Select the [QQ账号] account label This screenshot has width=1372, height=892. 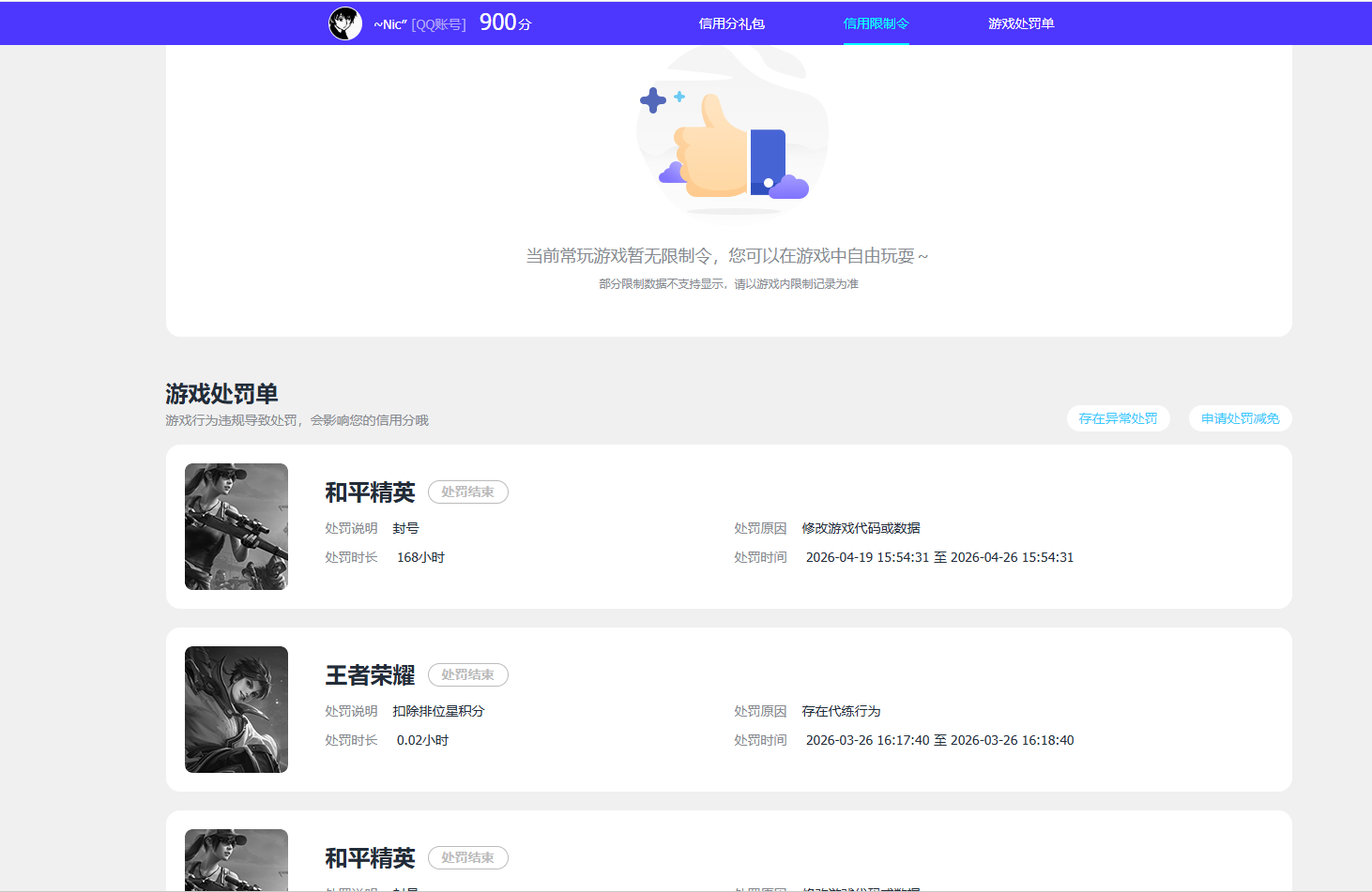(x=439, y=24)
